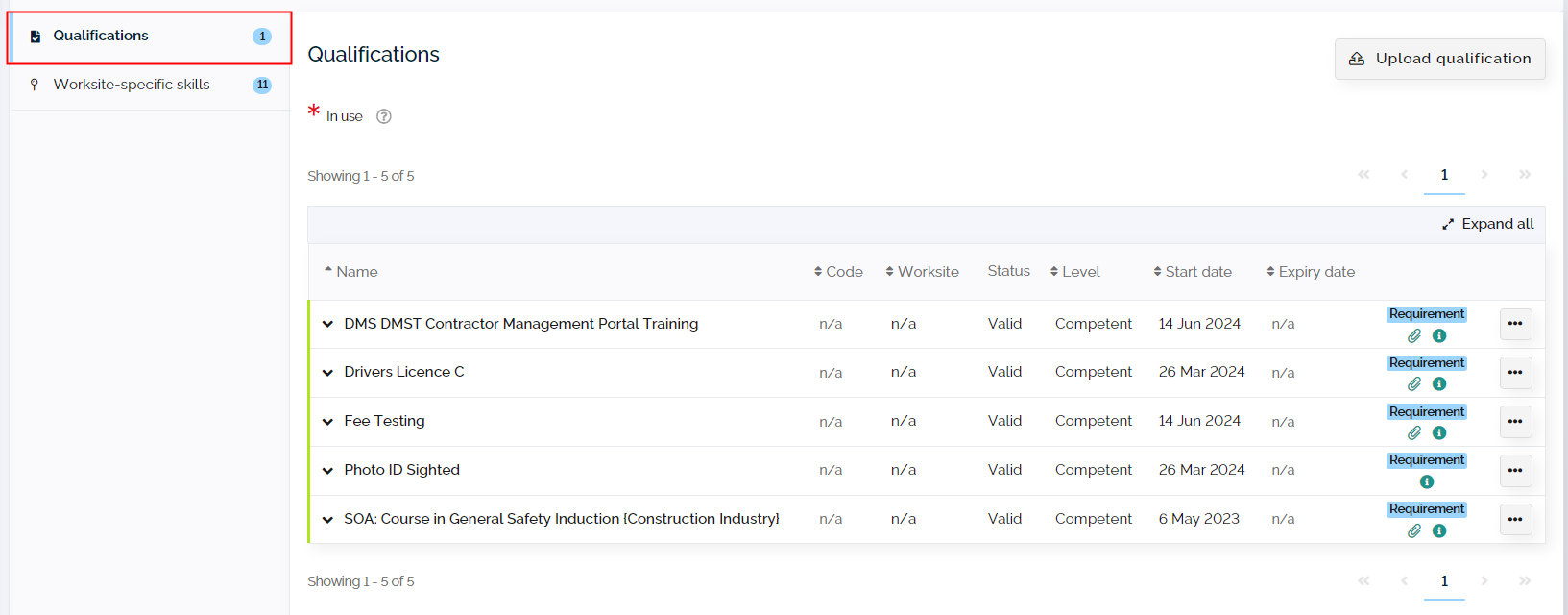Screen dimensions: 1568x615
Task: Click the Upload qualification button
Action: point(1439,59)
